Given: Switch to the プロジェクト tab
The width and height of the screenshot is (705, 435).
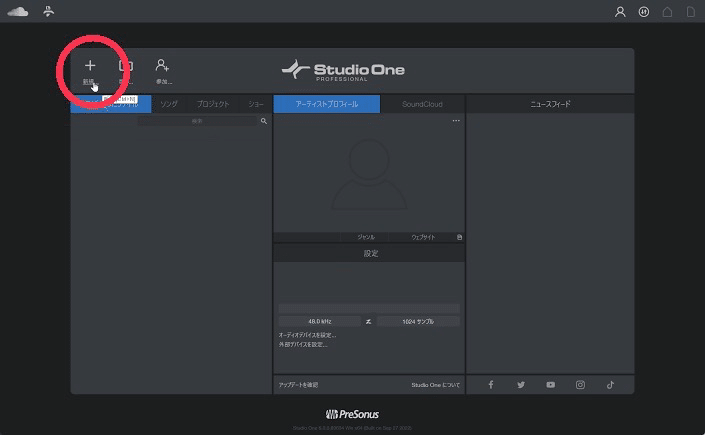Looking at the screenshot, I should pyautogui.click(x=213, y=104).
